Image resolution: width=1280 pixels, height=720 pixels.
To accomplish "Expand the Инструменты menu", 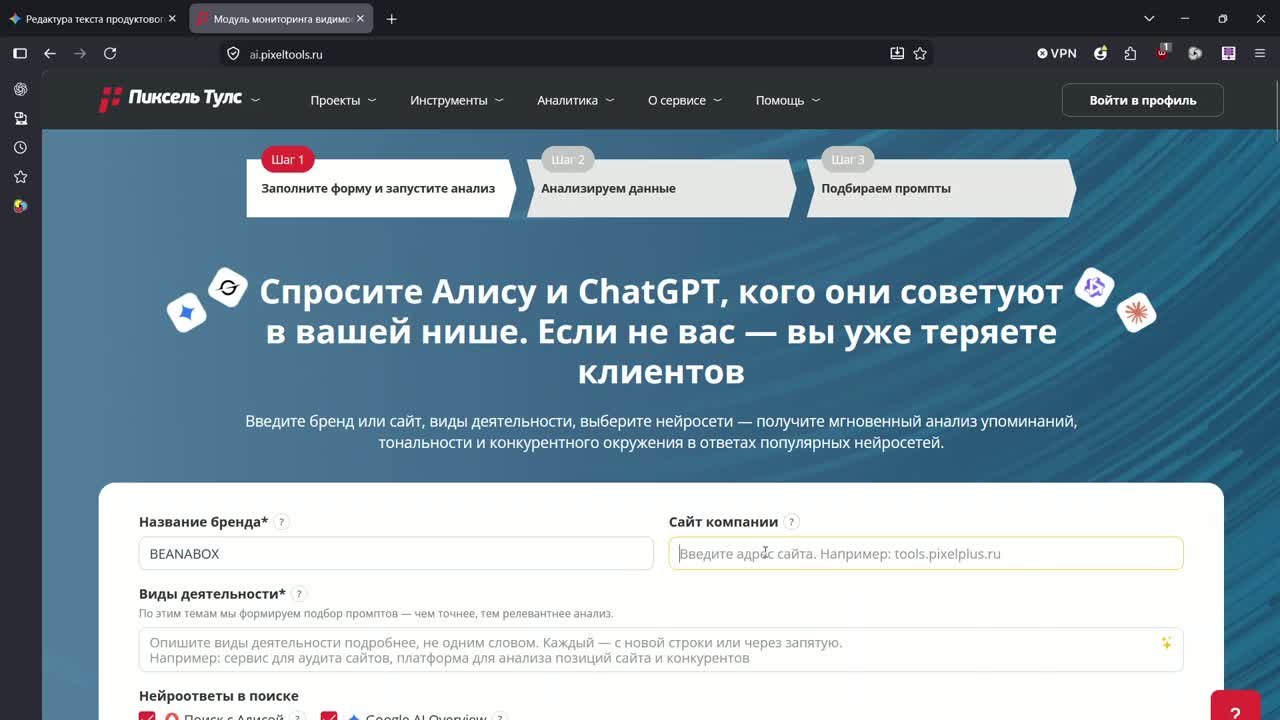I will click(457, 100).
